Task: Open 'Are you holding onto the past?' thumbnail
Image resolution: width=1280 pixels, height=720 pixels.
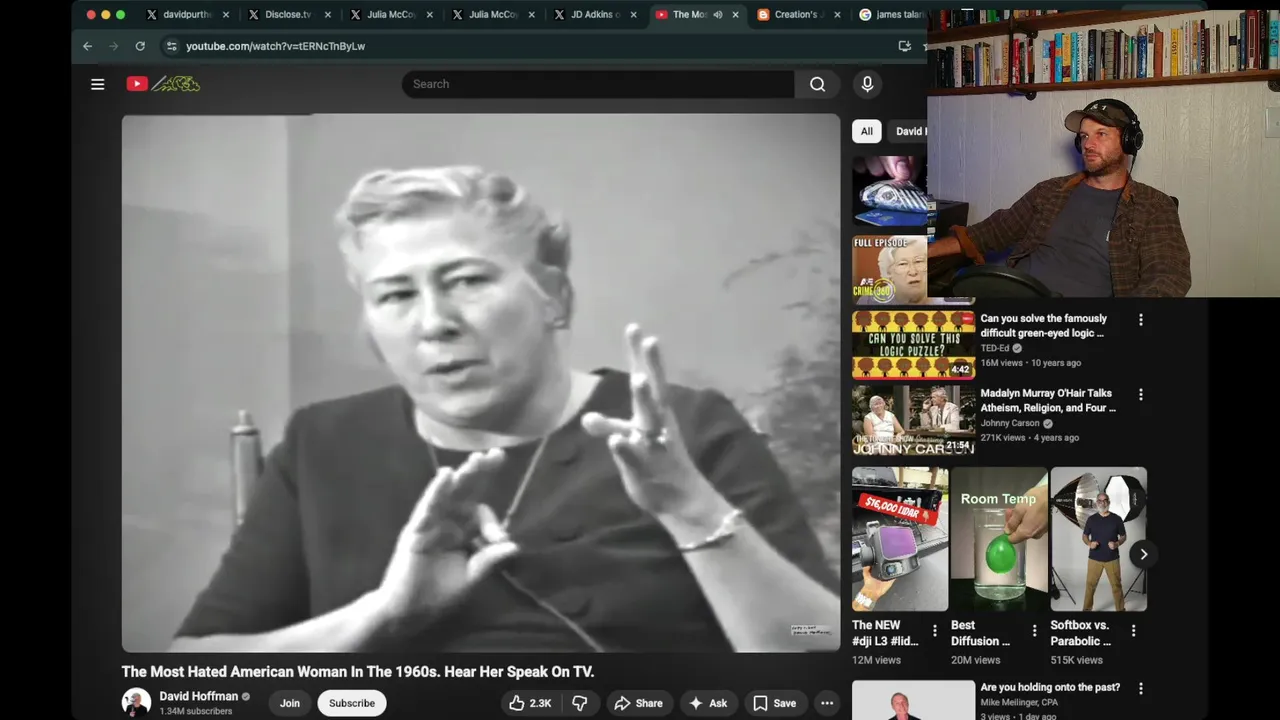Action: [913, 700]
